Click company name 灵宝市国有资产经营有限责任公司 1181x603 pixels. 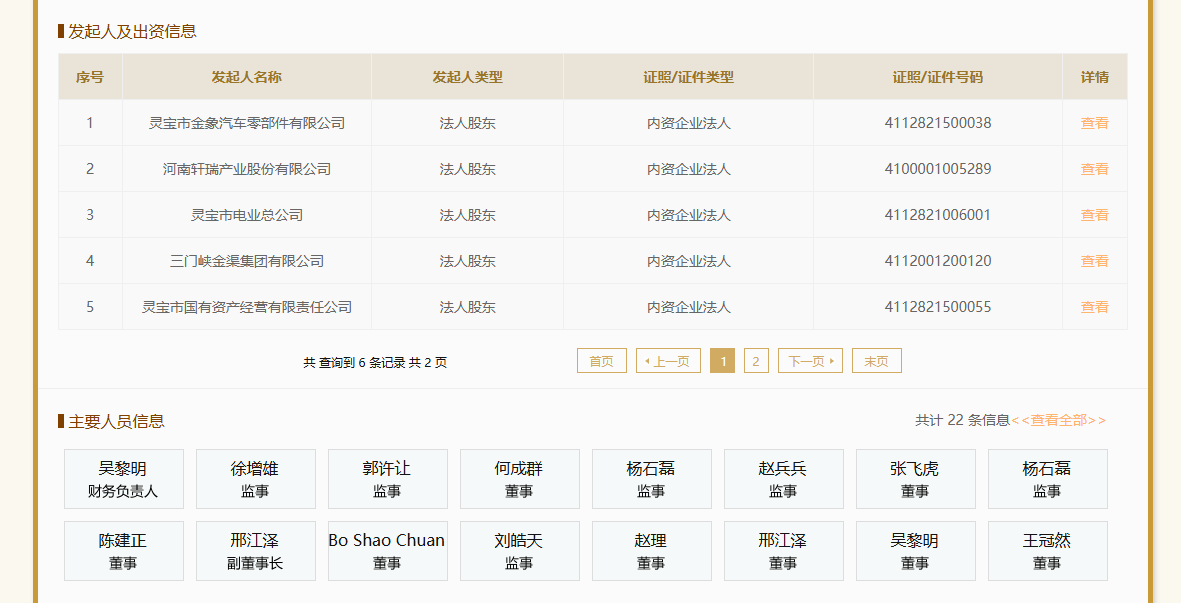(x=247, y=306)
